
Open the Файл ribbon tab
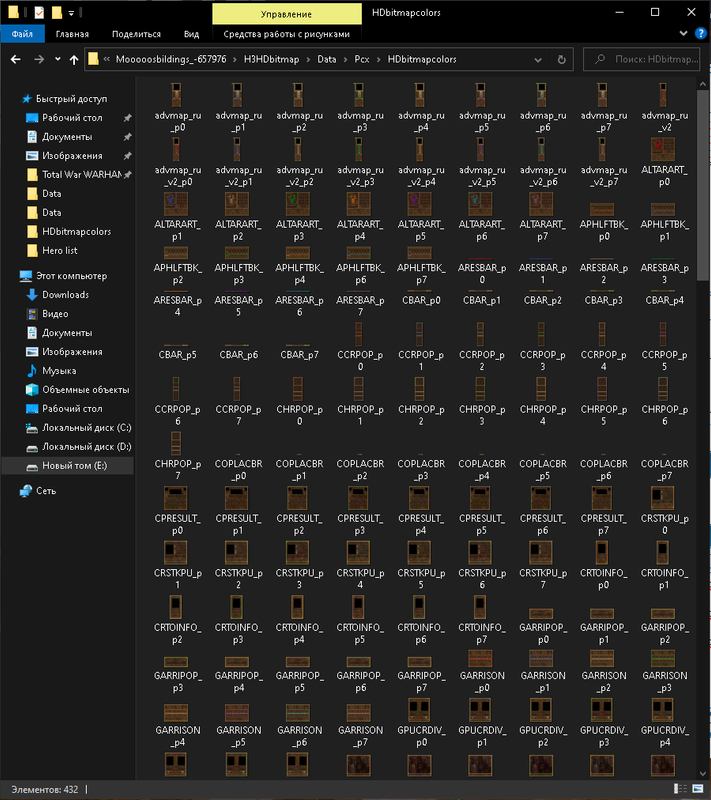click(x=22, y=34)
